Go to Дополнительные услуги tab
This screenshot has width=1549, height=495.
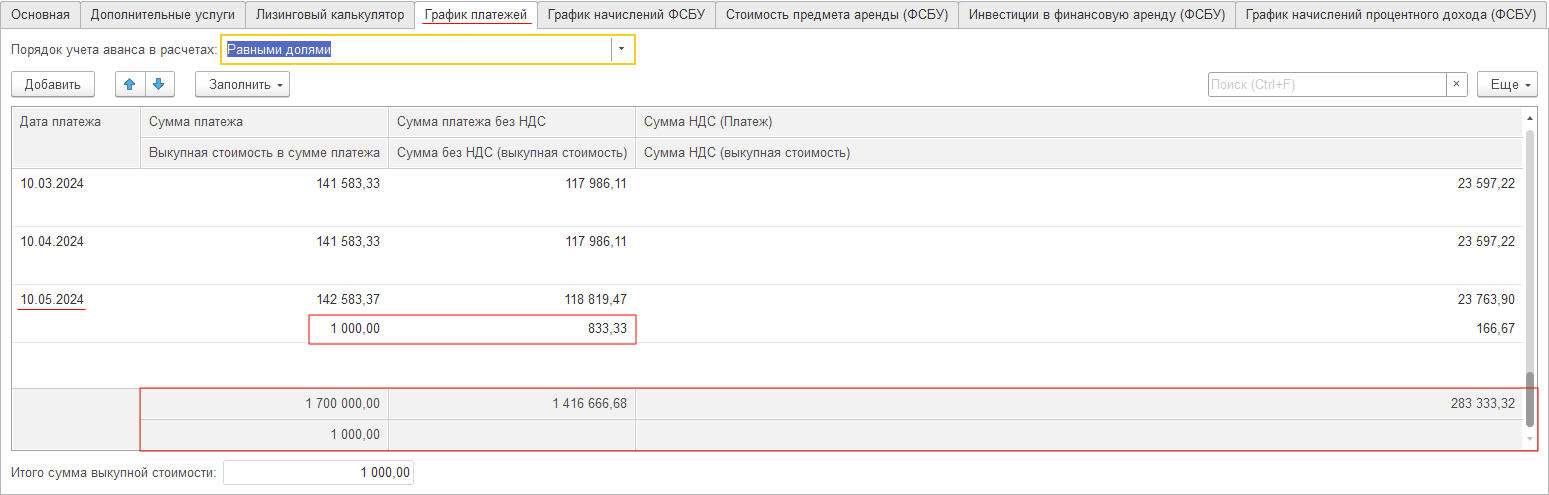pyautogui.click(x=163, y=15)
